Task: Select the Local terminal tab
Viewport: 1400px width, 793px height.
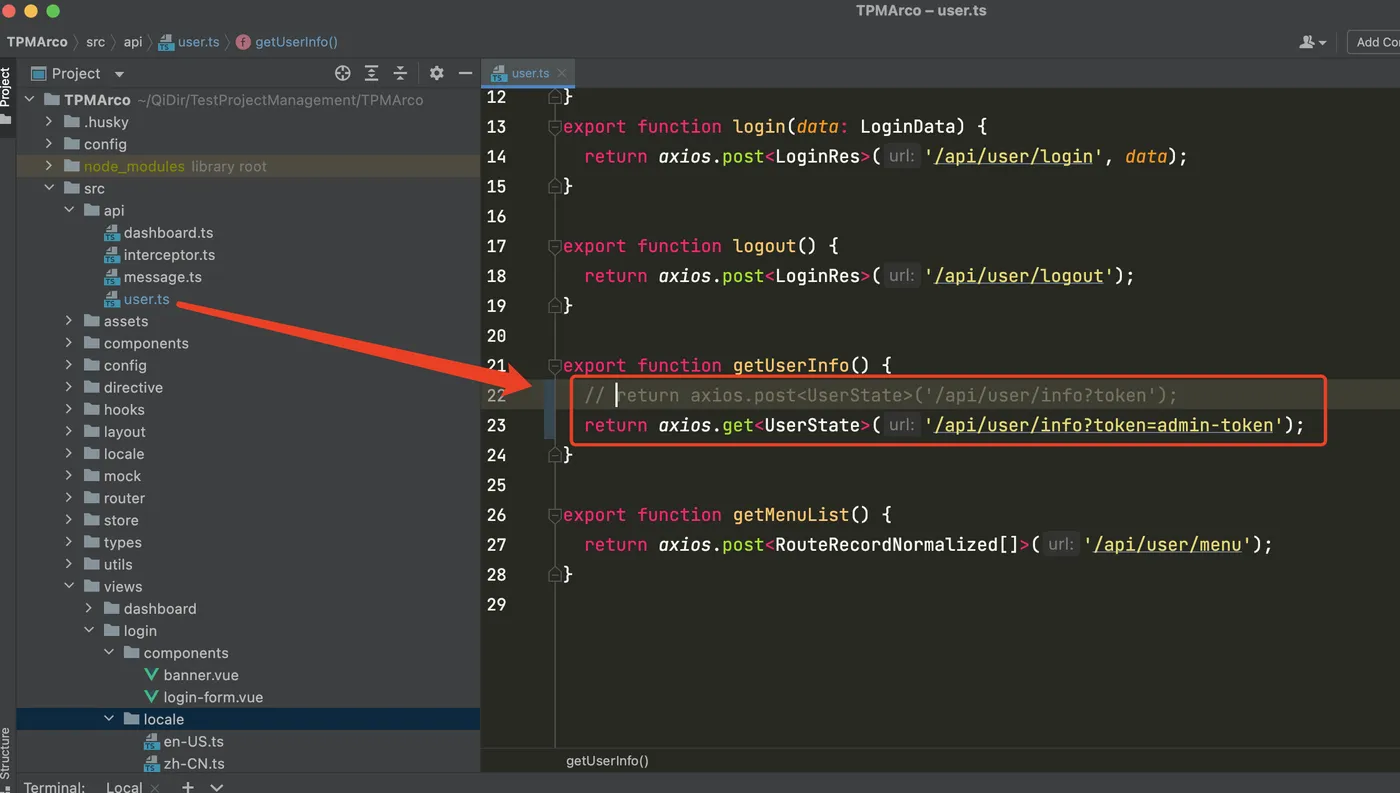Action: pyautogui.click(x=124, y=787)
